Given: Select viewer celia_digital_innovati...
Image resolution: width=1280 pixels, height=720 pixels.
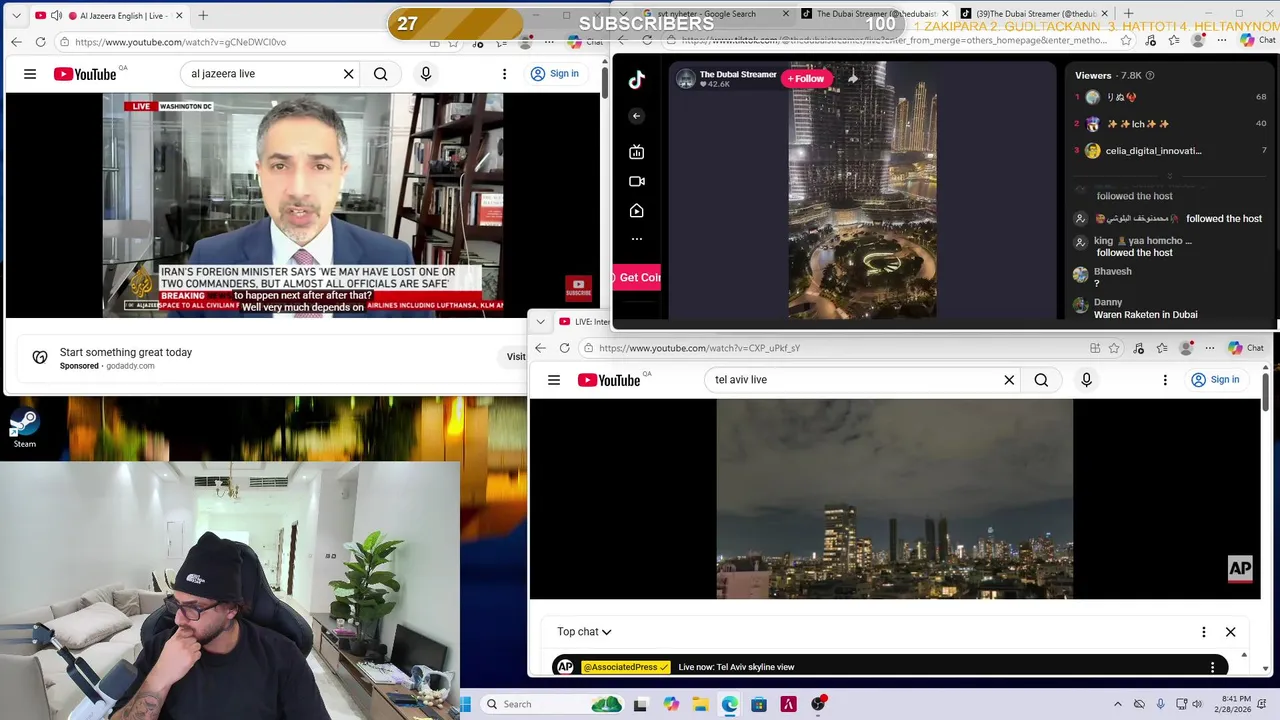Looking at the screenshot, I should (1153, 151).
